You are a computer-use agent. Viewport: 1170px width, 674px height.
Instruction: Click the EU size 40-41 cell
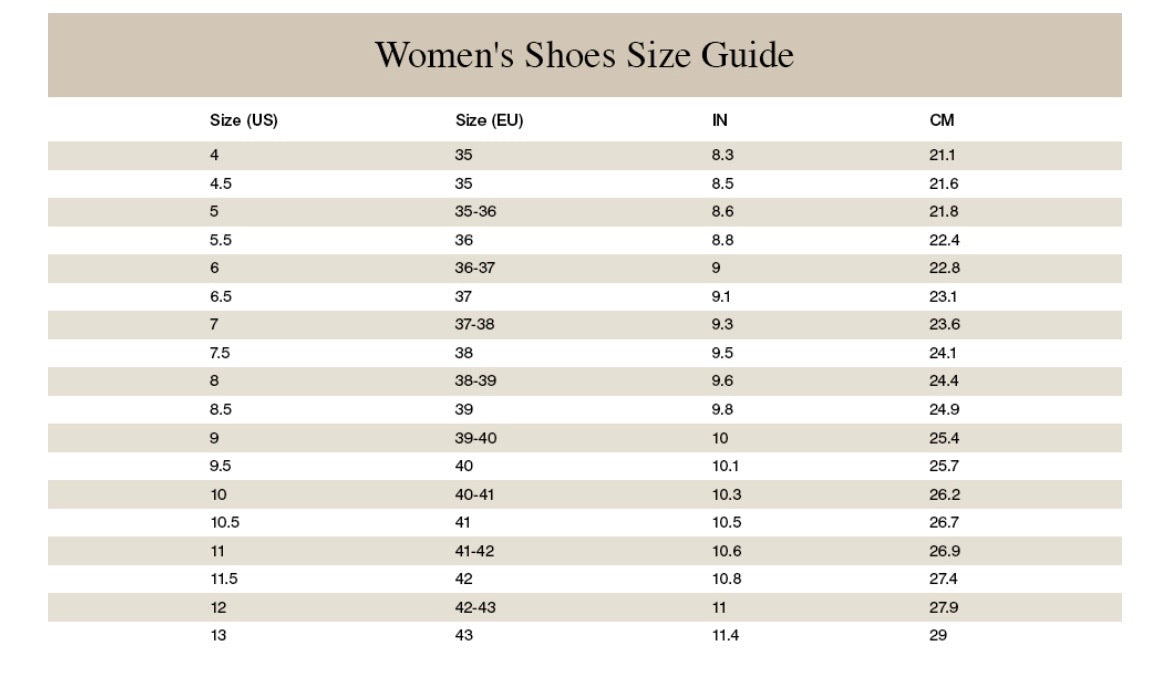476,494
